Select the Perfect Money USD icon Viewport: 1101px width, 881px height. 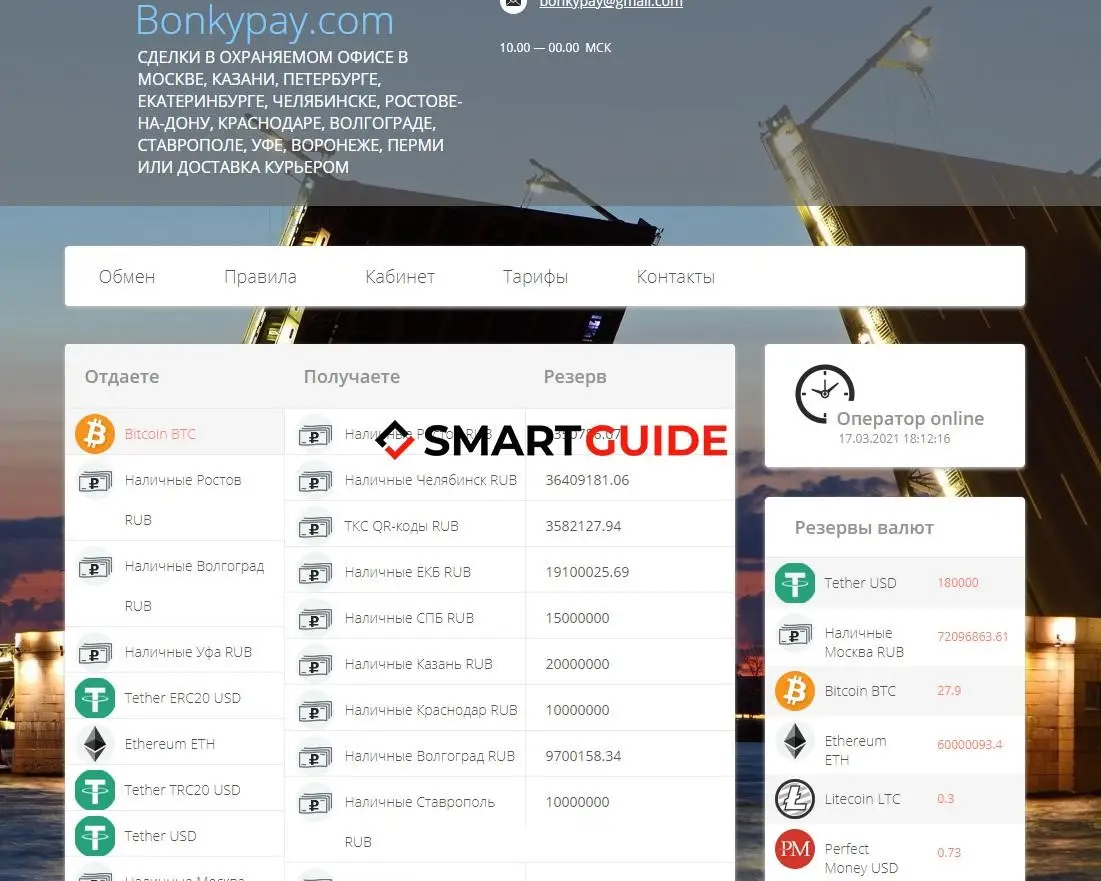click(x=794, y=850)
